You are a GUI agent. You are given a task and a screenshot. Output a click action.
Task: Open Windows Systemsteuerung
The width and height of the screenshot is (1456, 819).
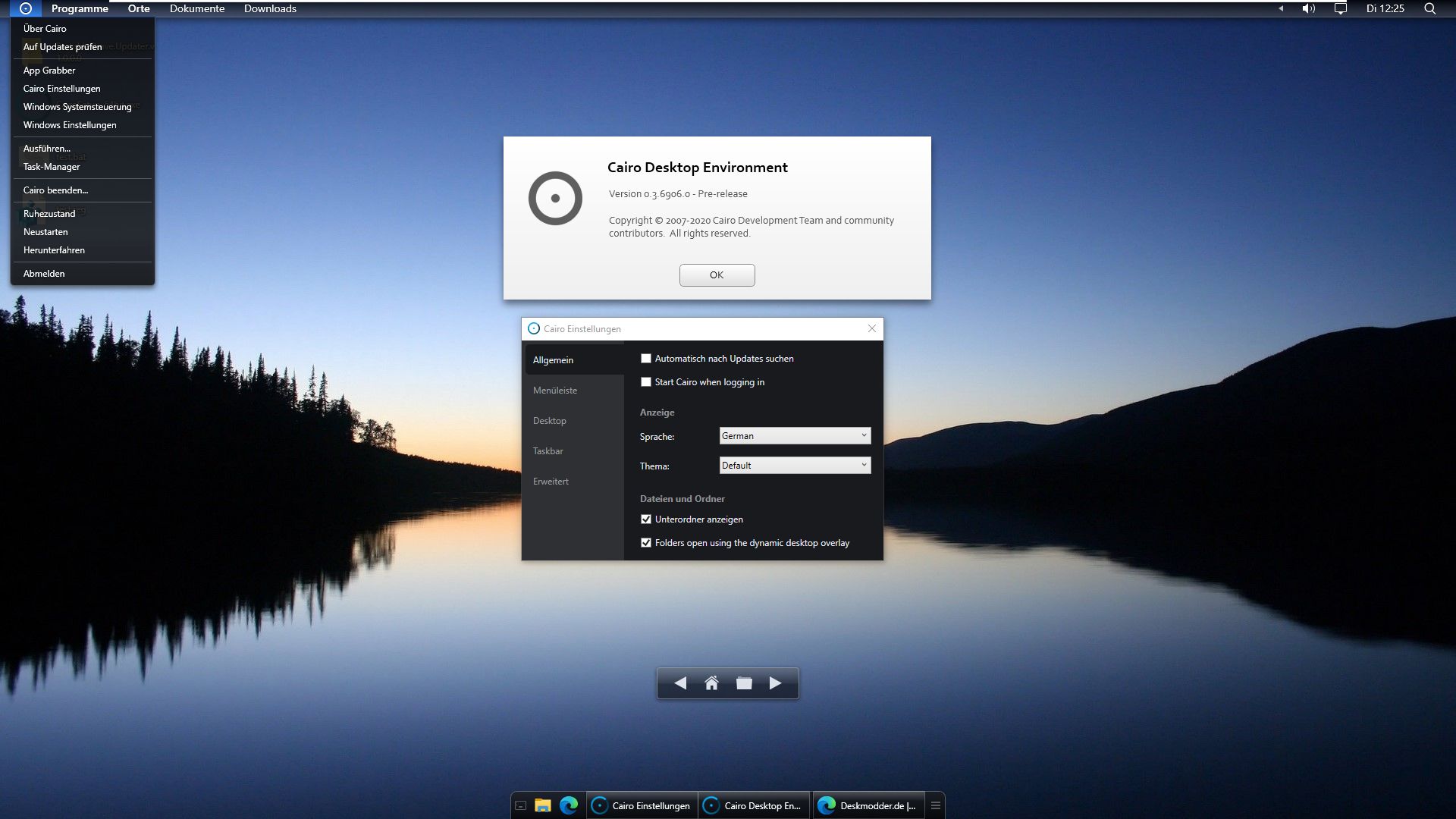83,106
